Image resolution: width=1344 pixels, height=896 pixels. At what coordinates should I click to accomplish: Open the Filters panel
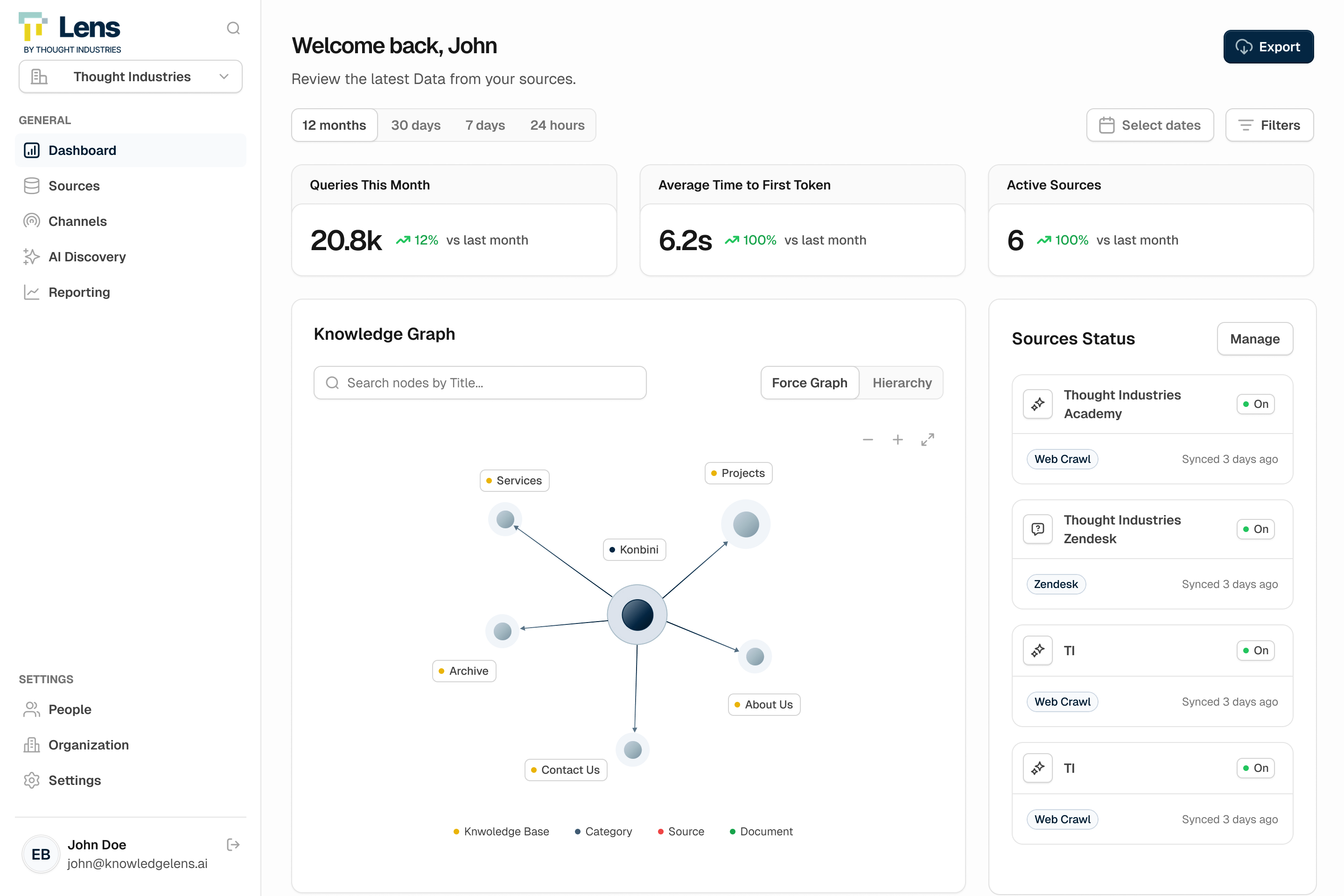click(1269, 125)
